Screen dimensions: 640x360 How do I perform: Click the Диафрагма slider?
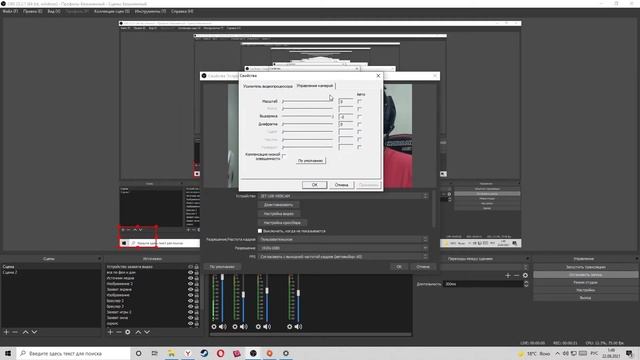coord(308,124)
